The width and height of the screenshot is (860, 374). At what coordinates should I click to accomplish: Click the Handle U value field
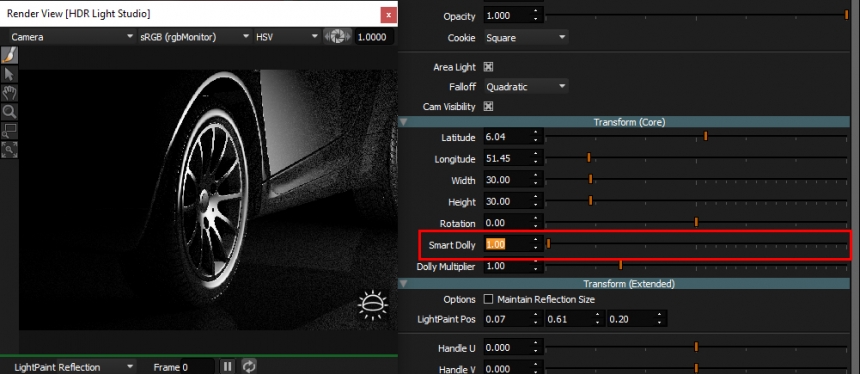click(x=506, y=348)
